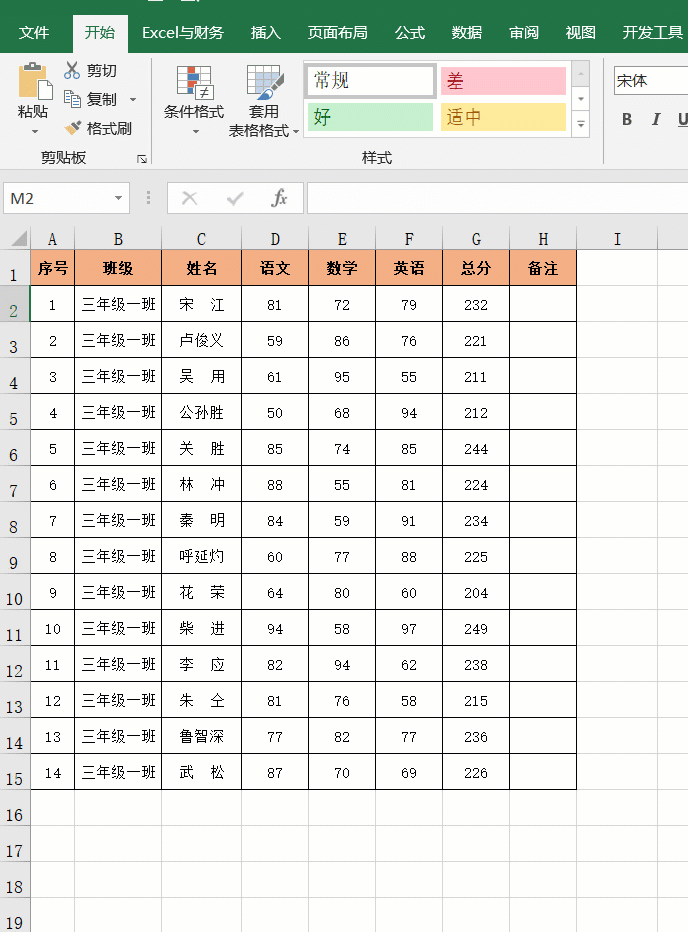This screenshot has height=932, width=688.
Task: Click the fx insert function icon
Action: 279,198
